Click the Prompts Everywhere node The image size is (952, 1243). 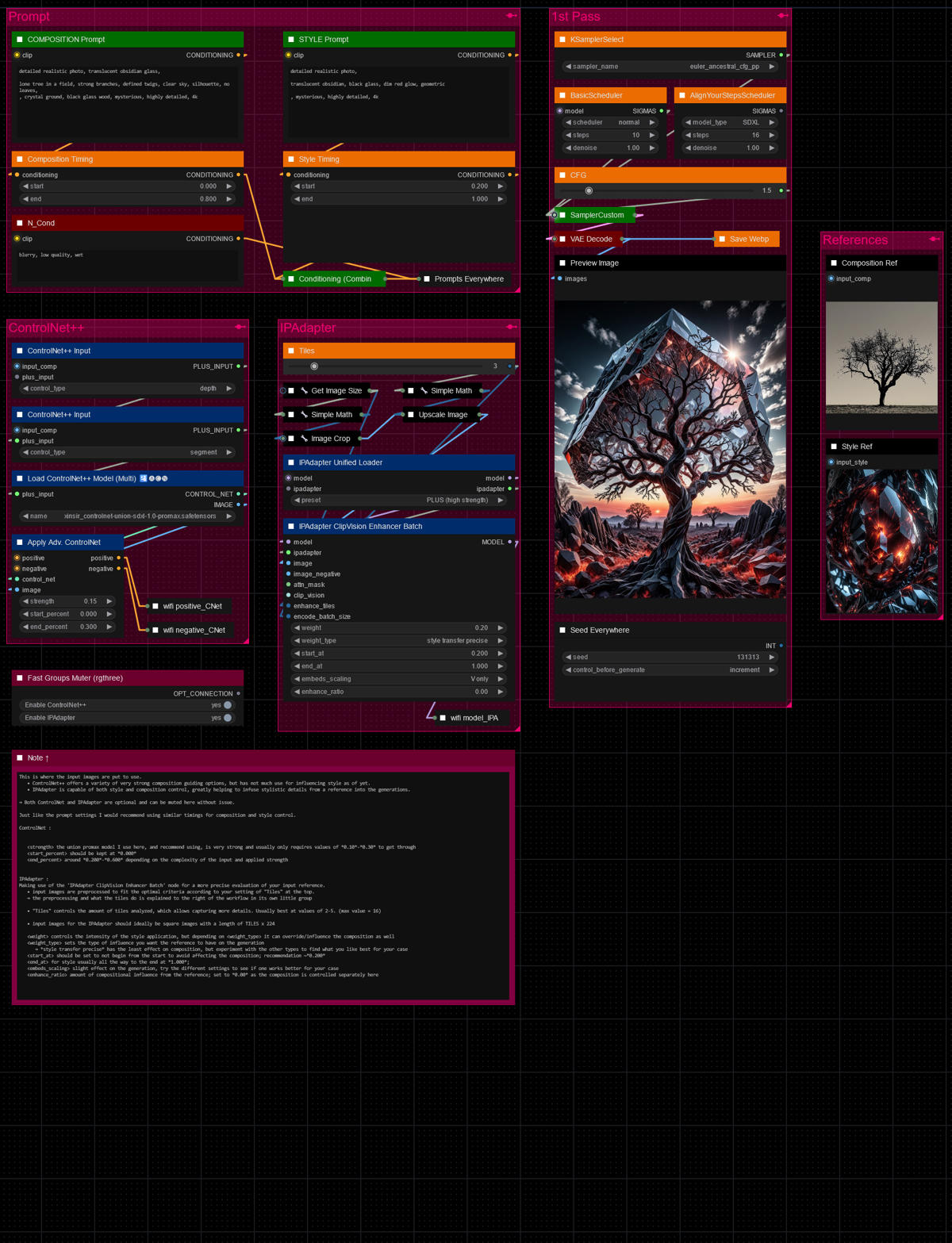click(x=466, y=279)
